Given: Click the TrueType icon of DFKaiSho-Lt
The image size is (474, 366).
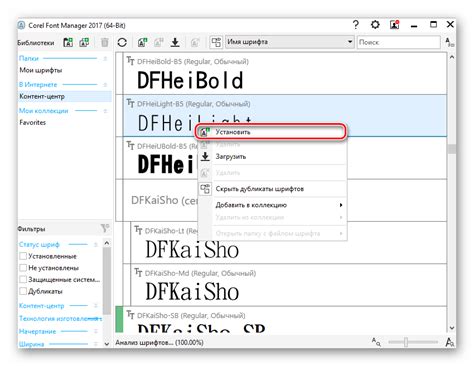Looking at the screenshot, I should click(138, 230).
